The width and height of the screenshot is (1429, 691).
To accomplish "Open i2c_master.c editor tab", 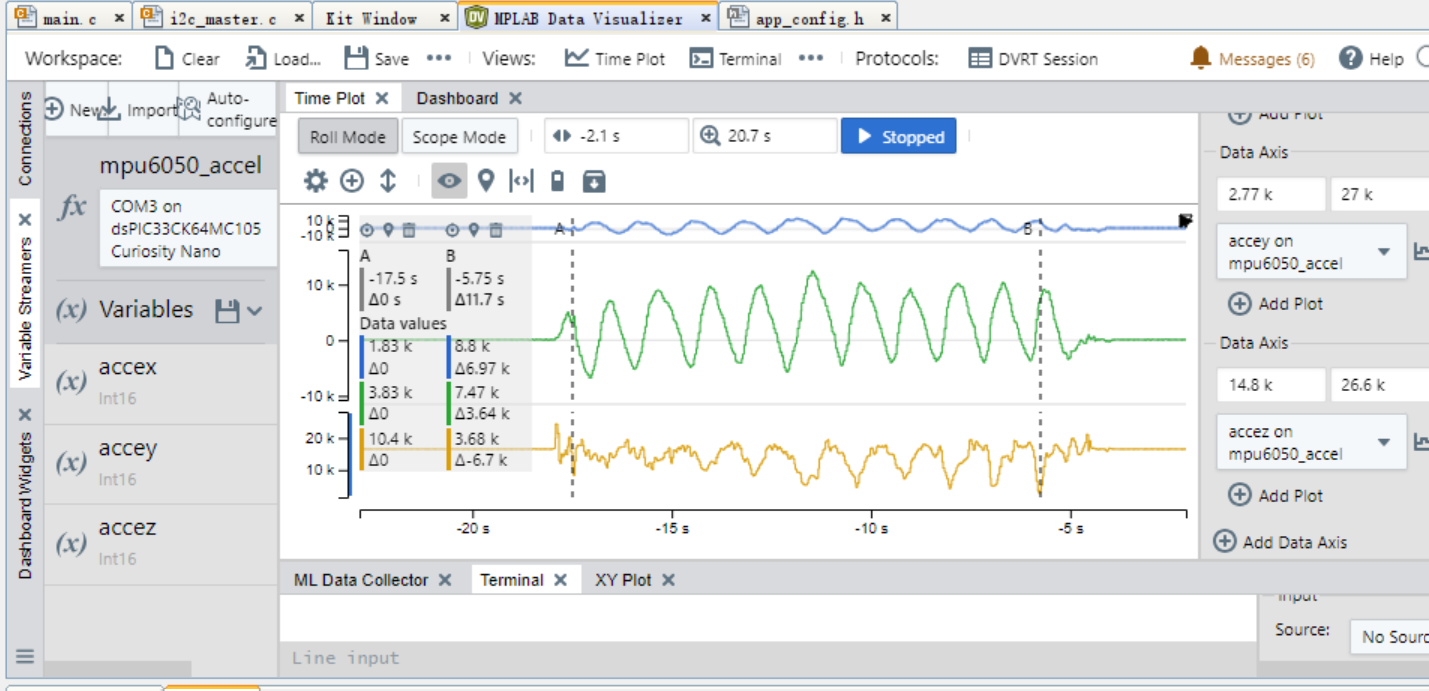I will point(221,17).
